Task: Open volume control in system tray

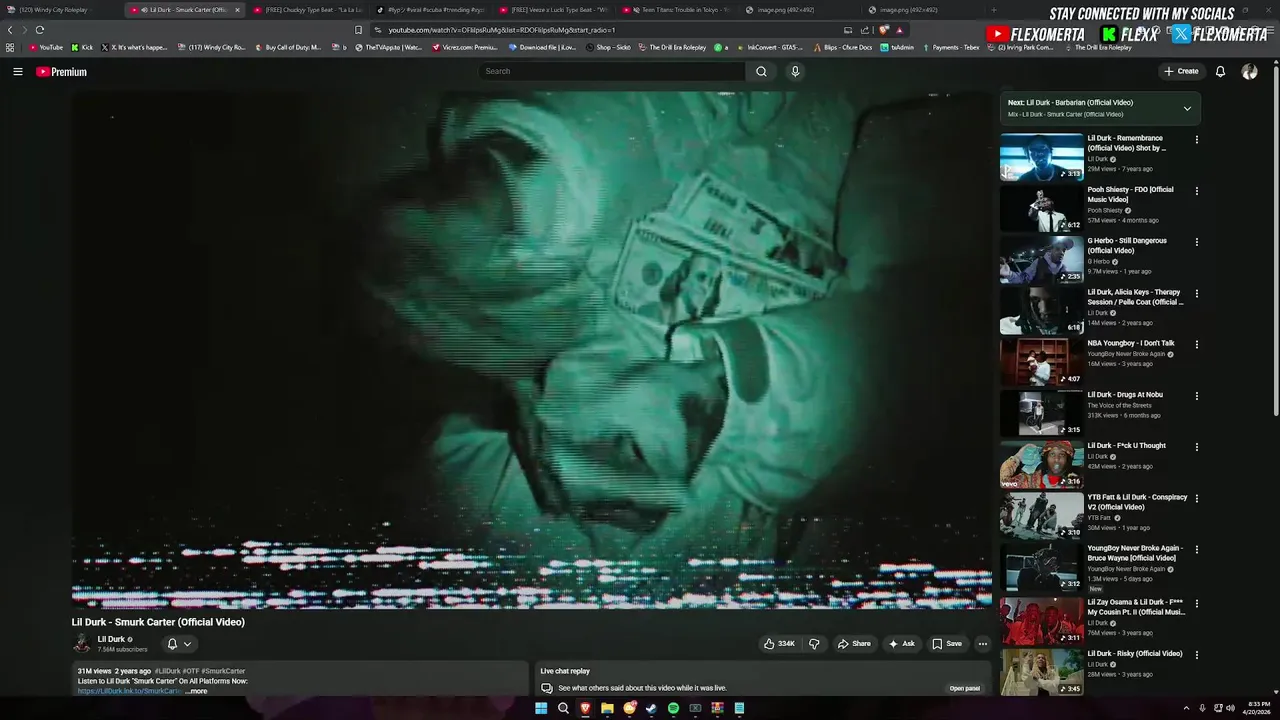Action: pos(1230,708)
